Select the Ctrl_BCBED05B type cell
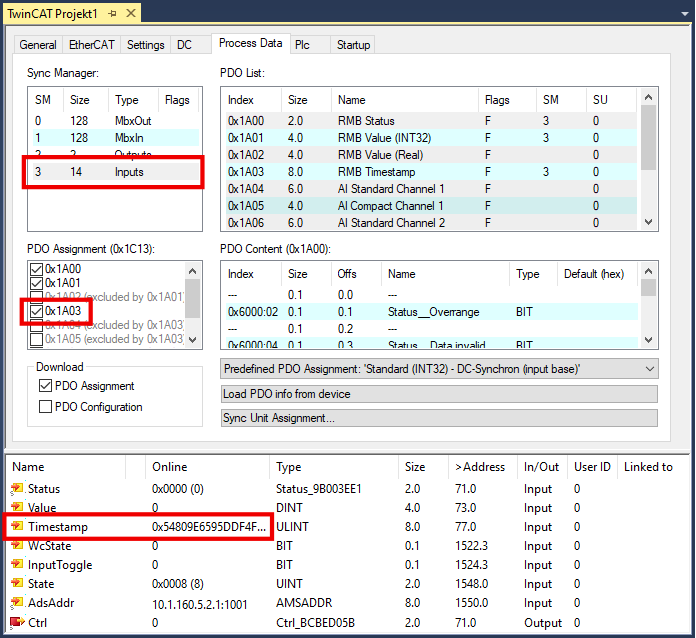The width and height of the screenshot is (696, 638). pyautogui.click(x=315, y=622)
